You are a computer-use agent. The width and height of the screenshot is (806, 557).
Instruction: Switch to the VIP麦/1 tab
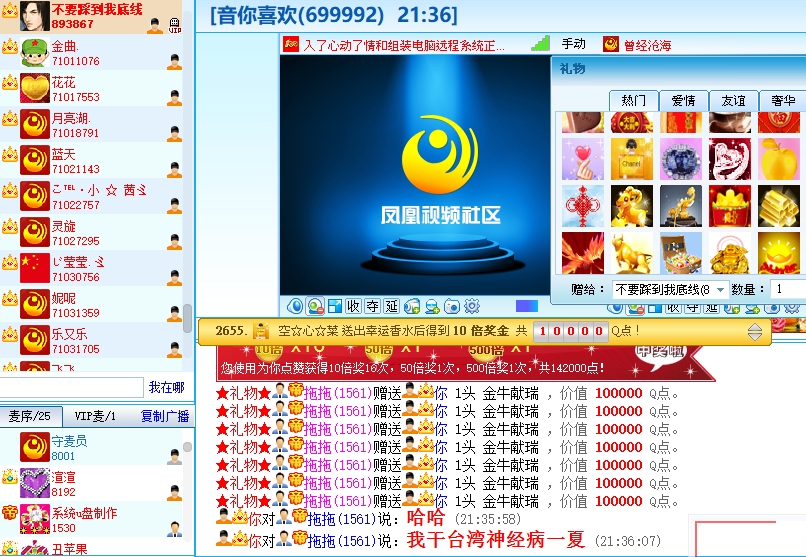(95, 416)
